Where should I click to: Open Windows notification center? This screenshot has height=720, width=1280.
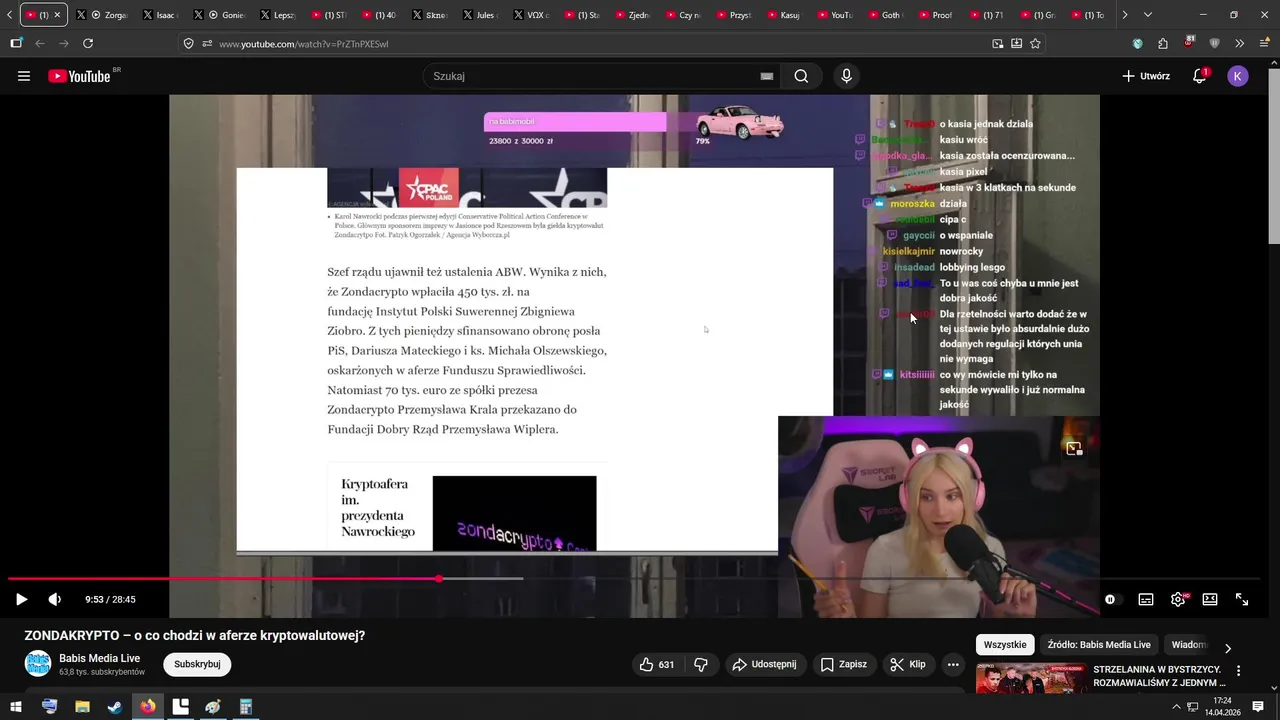(x=1258, y=707)
